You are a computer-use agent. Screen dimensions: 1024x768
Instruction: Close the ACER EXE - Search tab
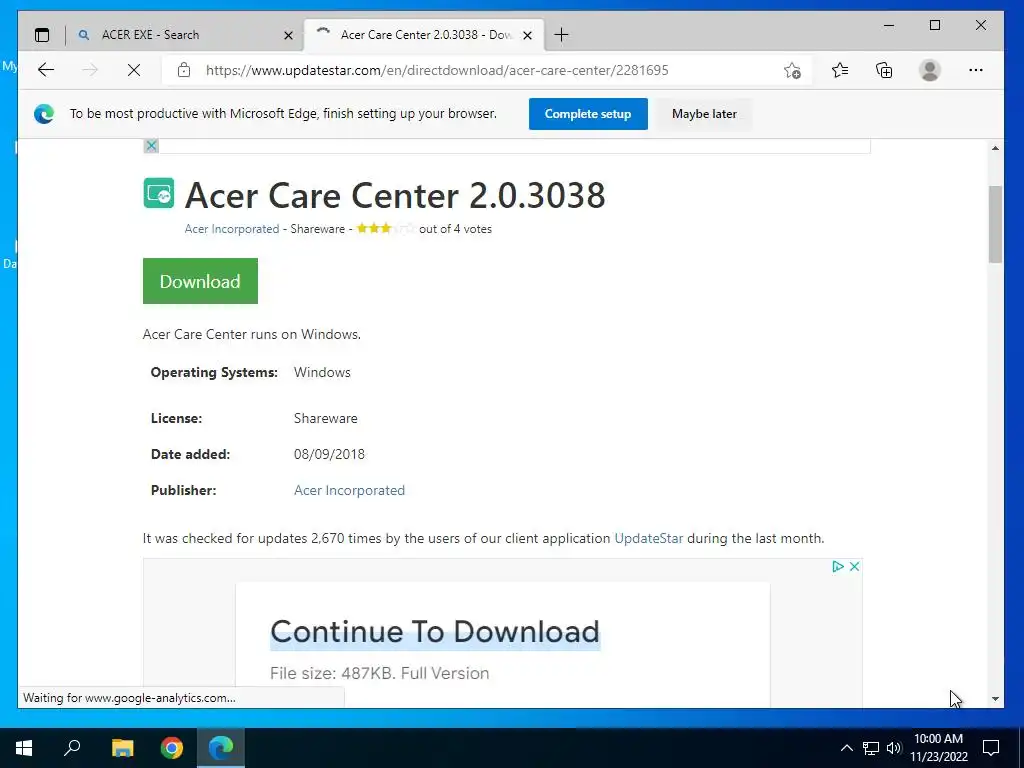288,35
